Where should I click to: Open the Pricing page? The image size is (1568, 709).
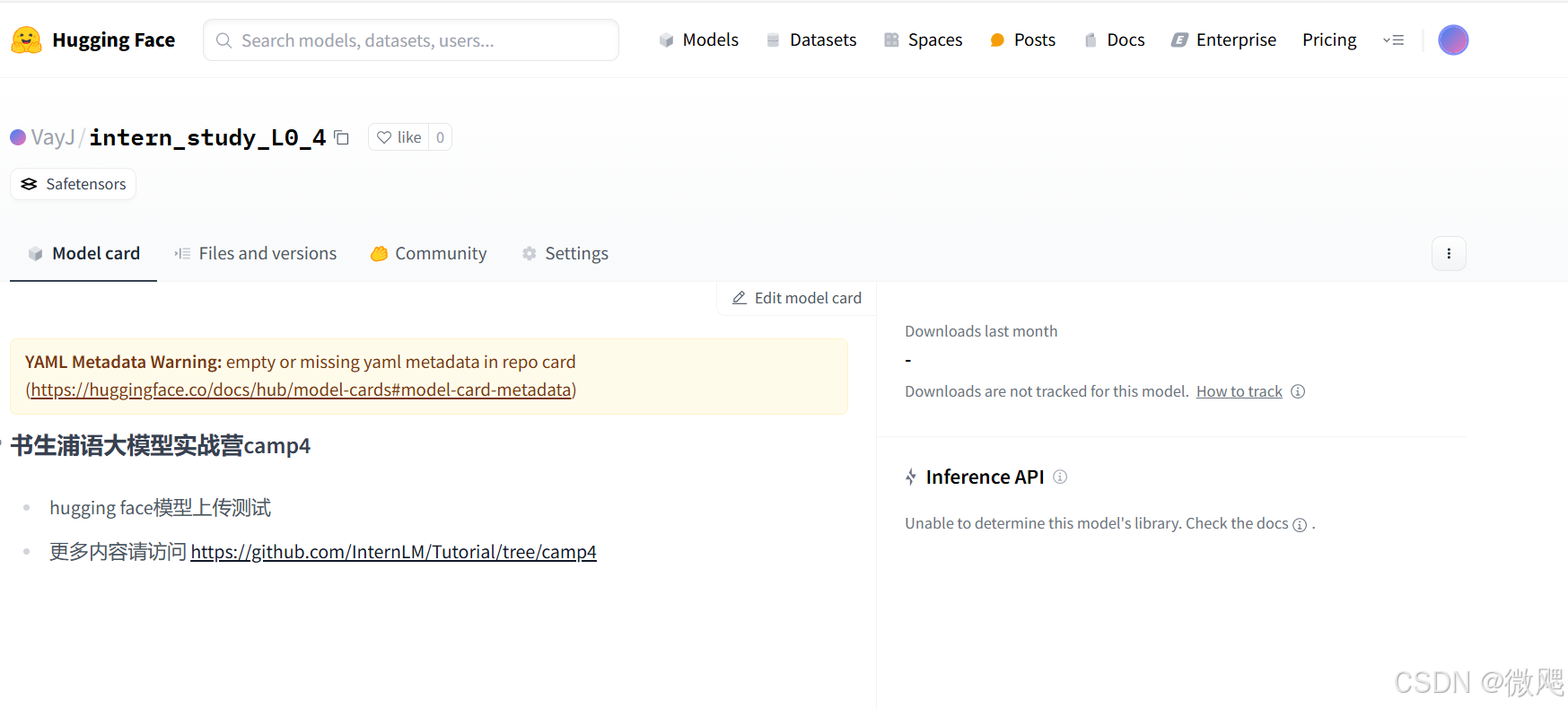[x=1329, y=40]
